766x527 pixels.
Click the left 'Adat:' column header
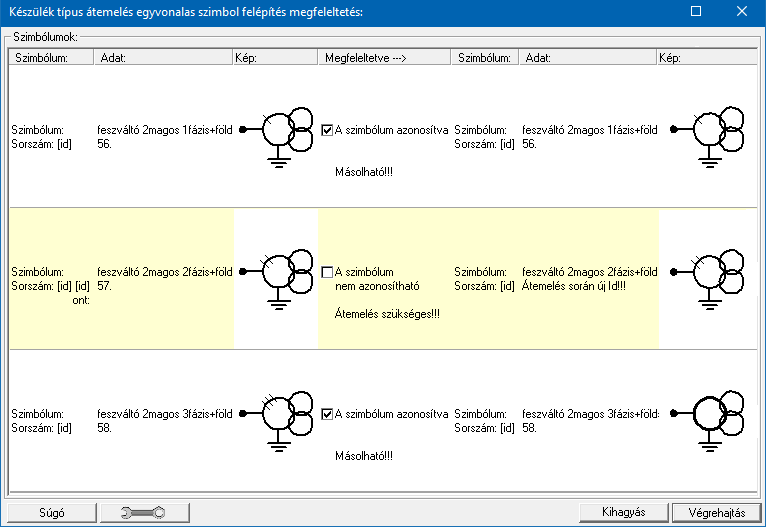coord(163,58)
